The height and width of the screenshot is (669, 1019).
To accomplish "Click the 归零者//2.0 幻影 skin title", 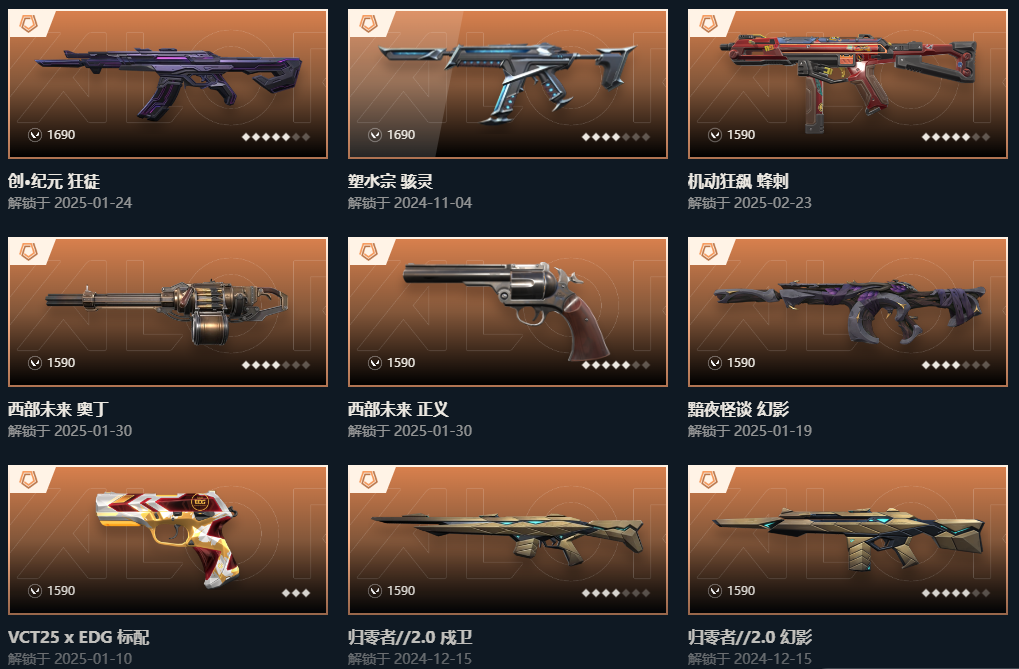I will (750, 637).
